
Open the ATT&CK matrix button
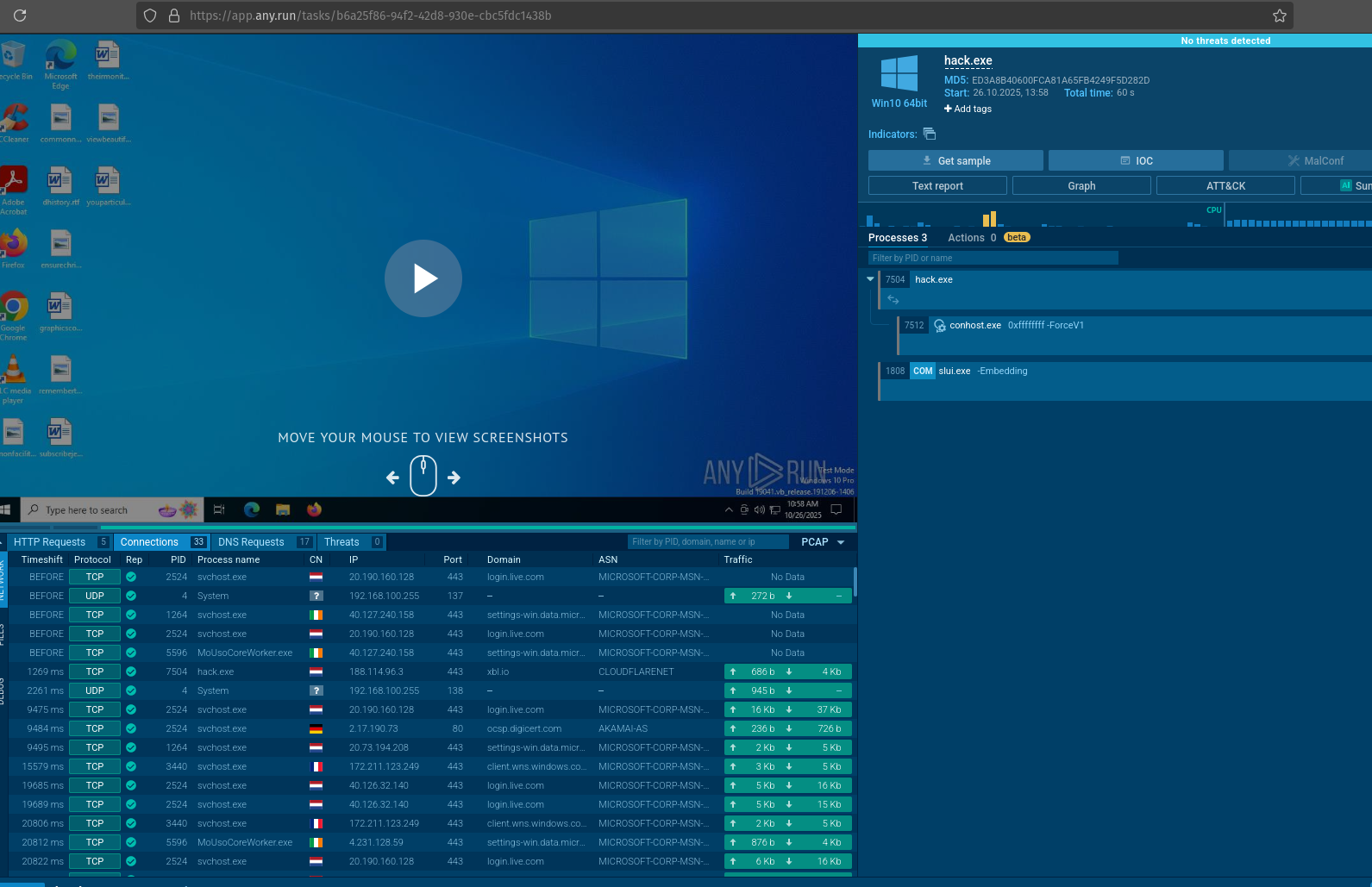click(1225, 186)
